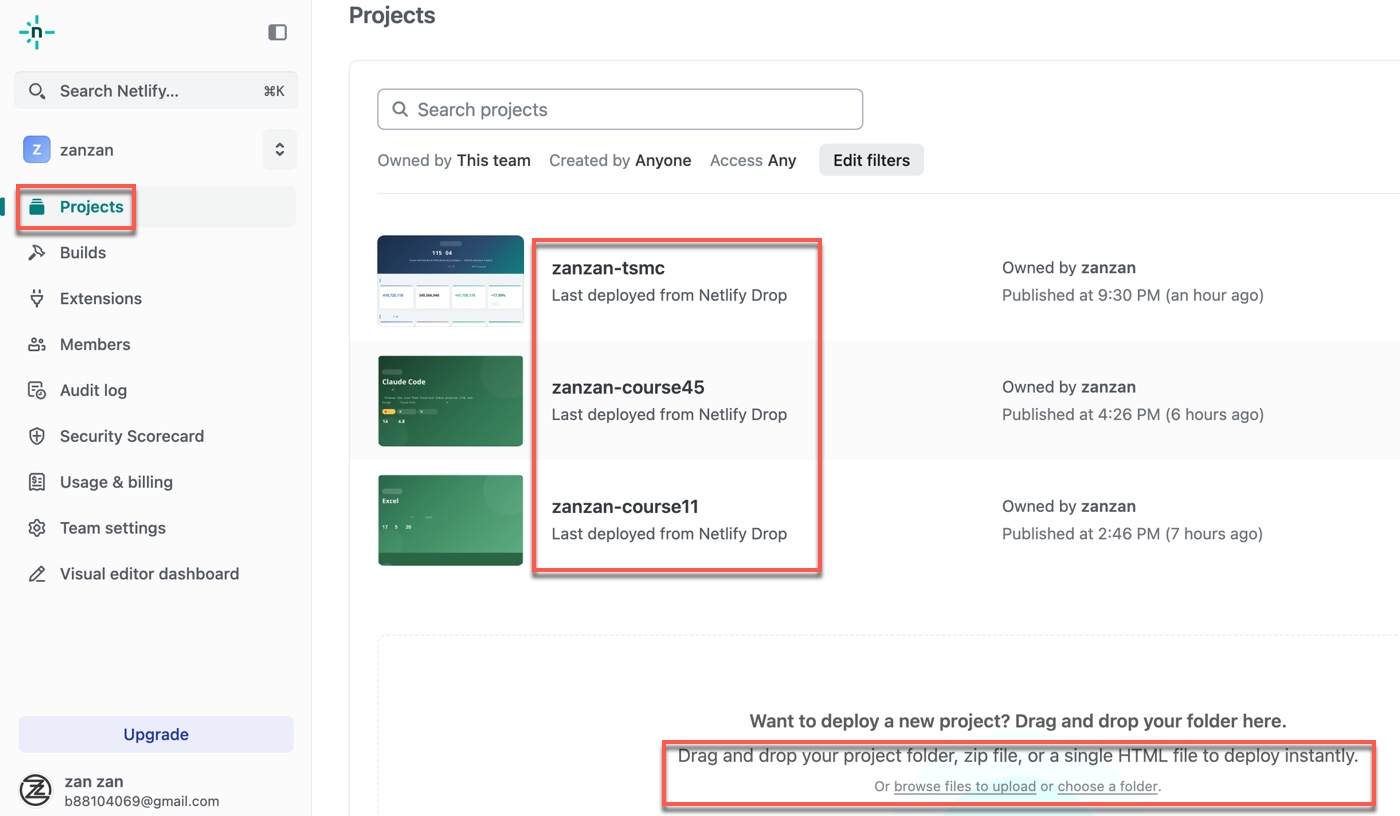
Task: Open Team settings
Action: [x=155, y=528]
